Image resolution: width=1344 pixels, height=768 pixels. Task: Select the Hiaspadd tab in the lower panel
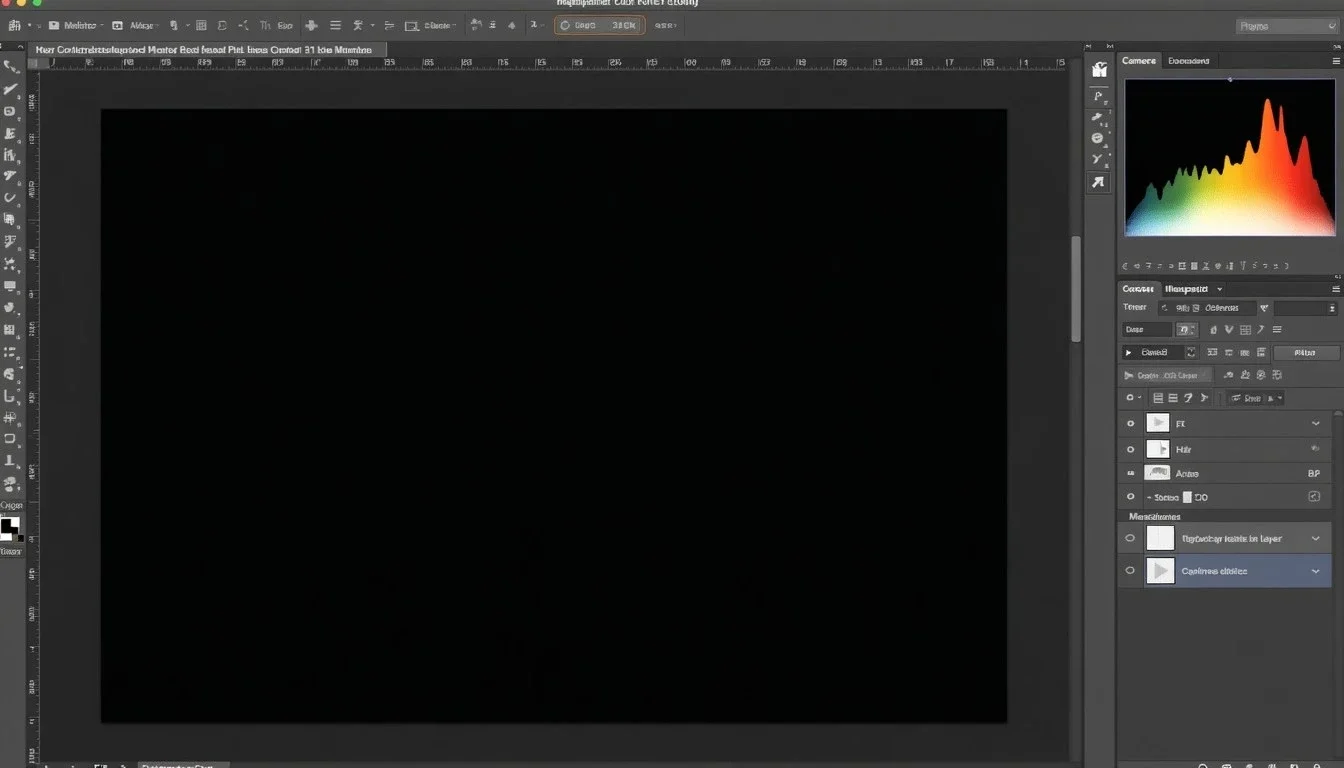pos(1187,288)
